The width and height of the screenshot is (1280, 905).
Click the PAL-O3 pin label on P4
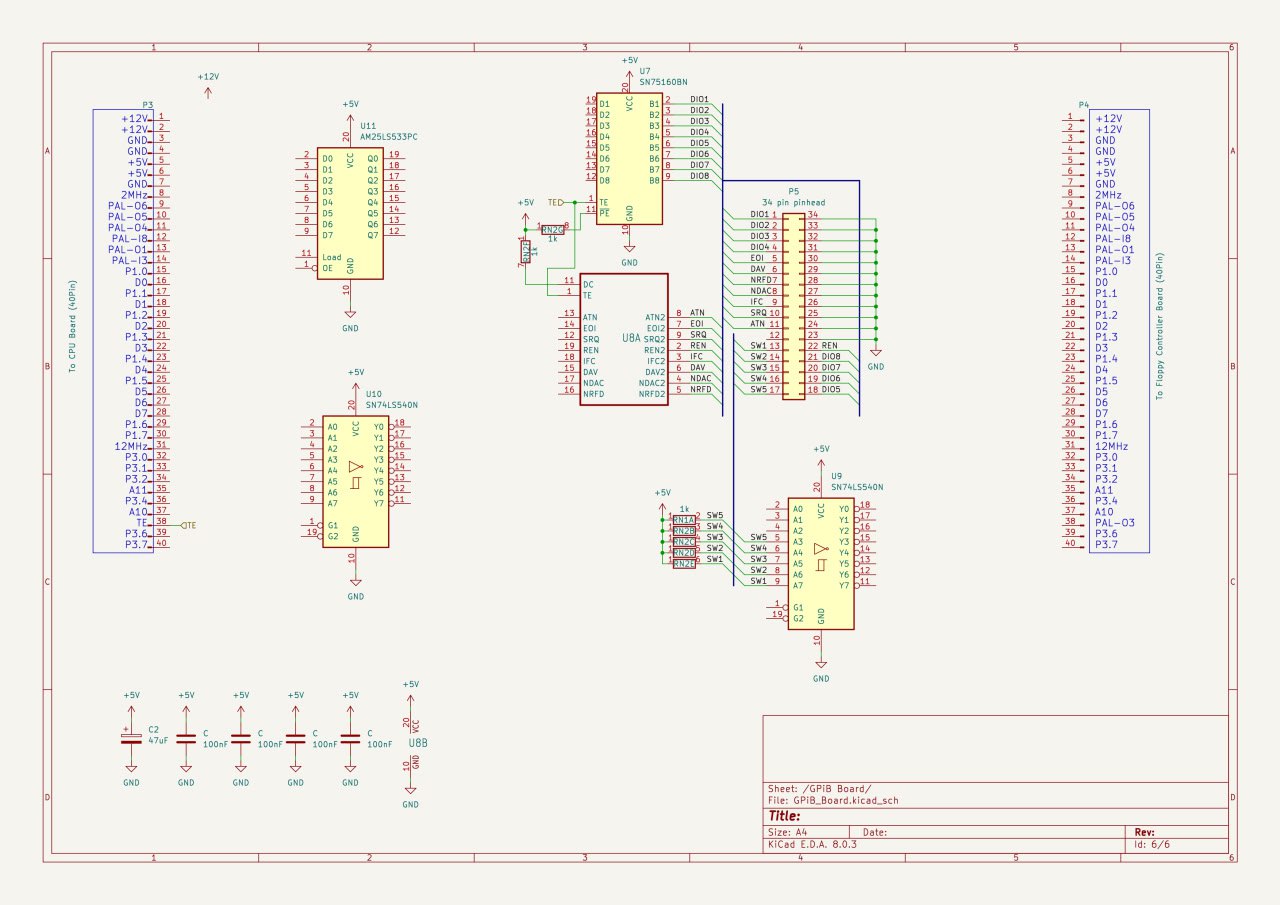(1112, 522)
